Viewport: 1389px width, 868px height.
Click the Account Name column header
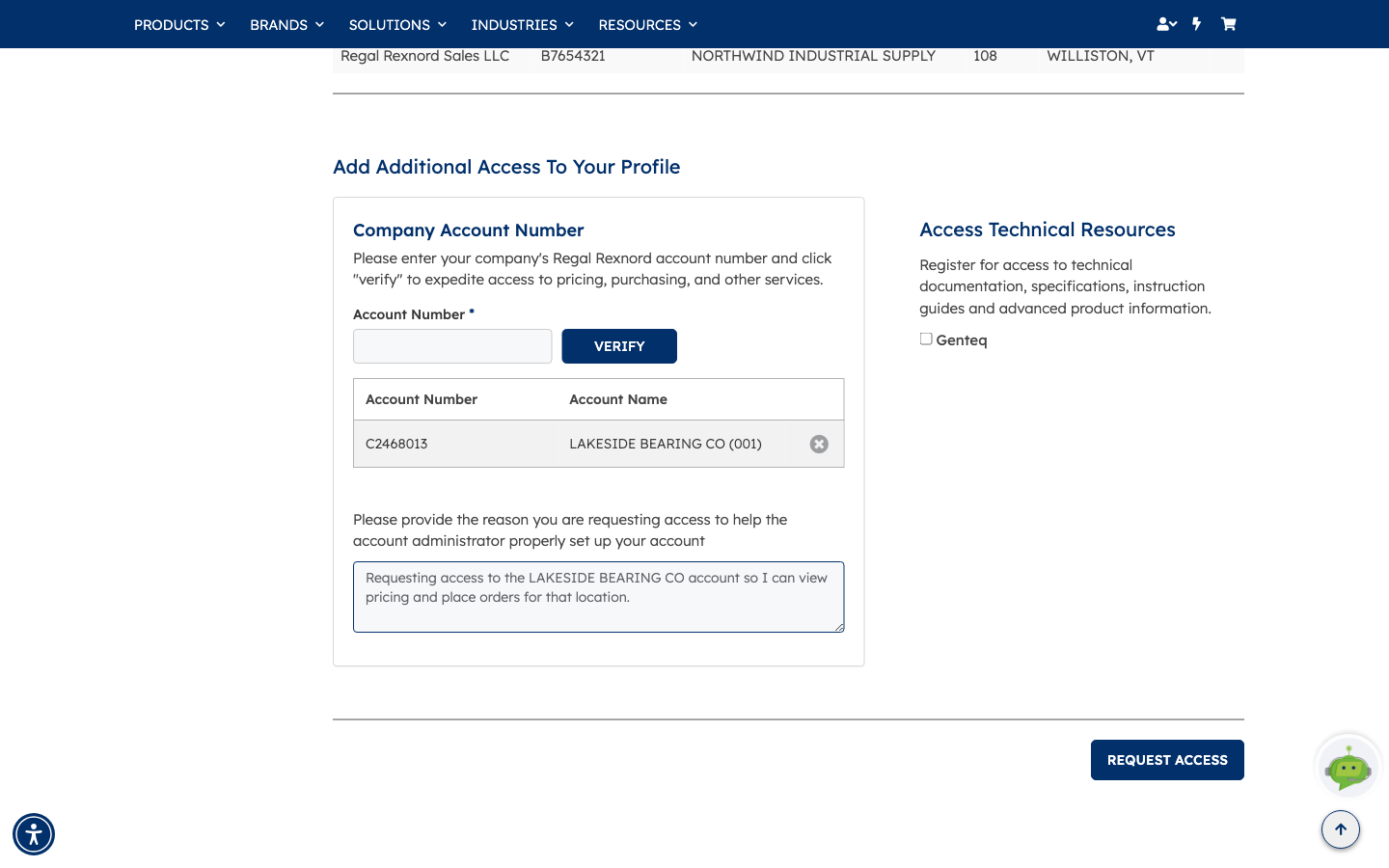point(618,399)
